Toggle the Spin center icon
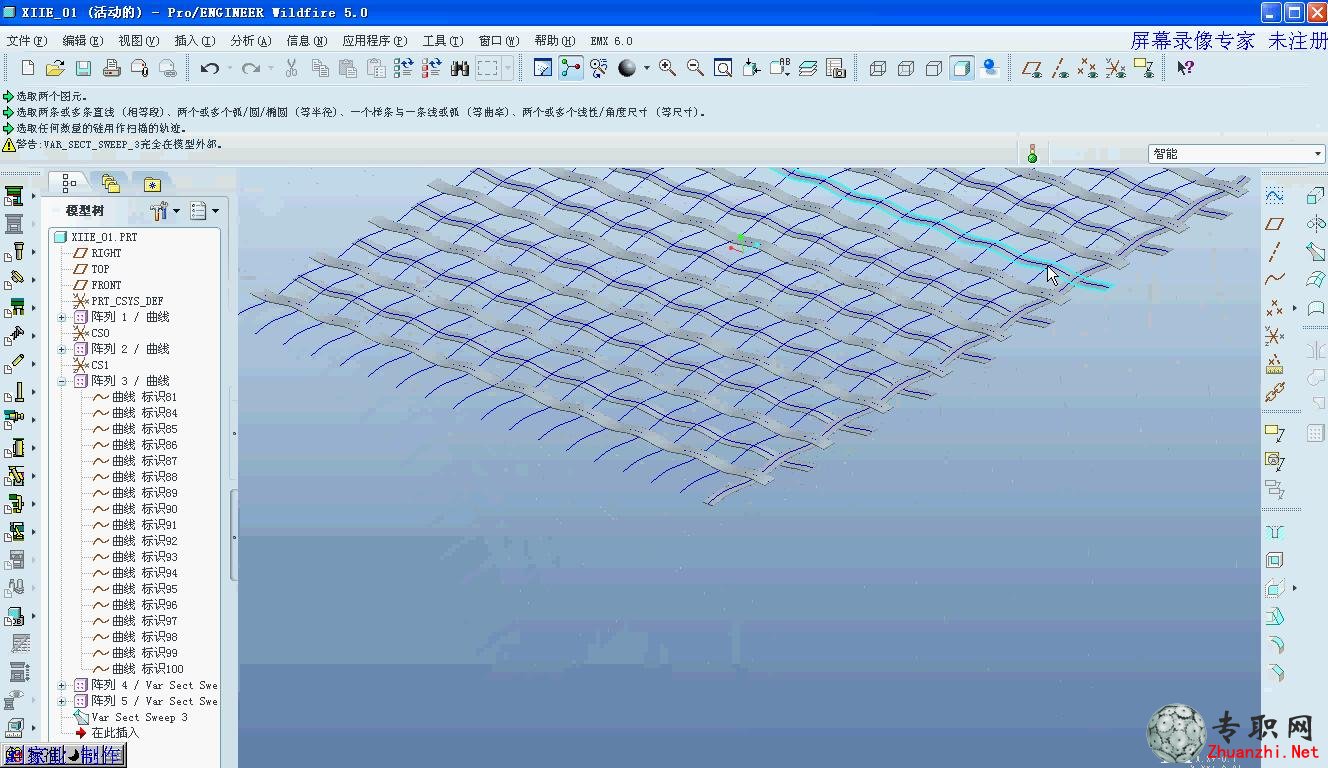The width and height of the screenshot is (1328, 768). tap(571, 68)
